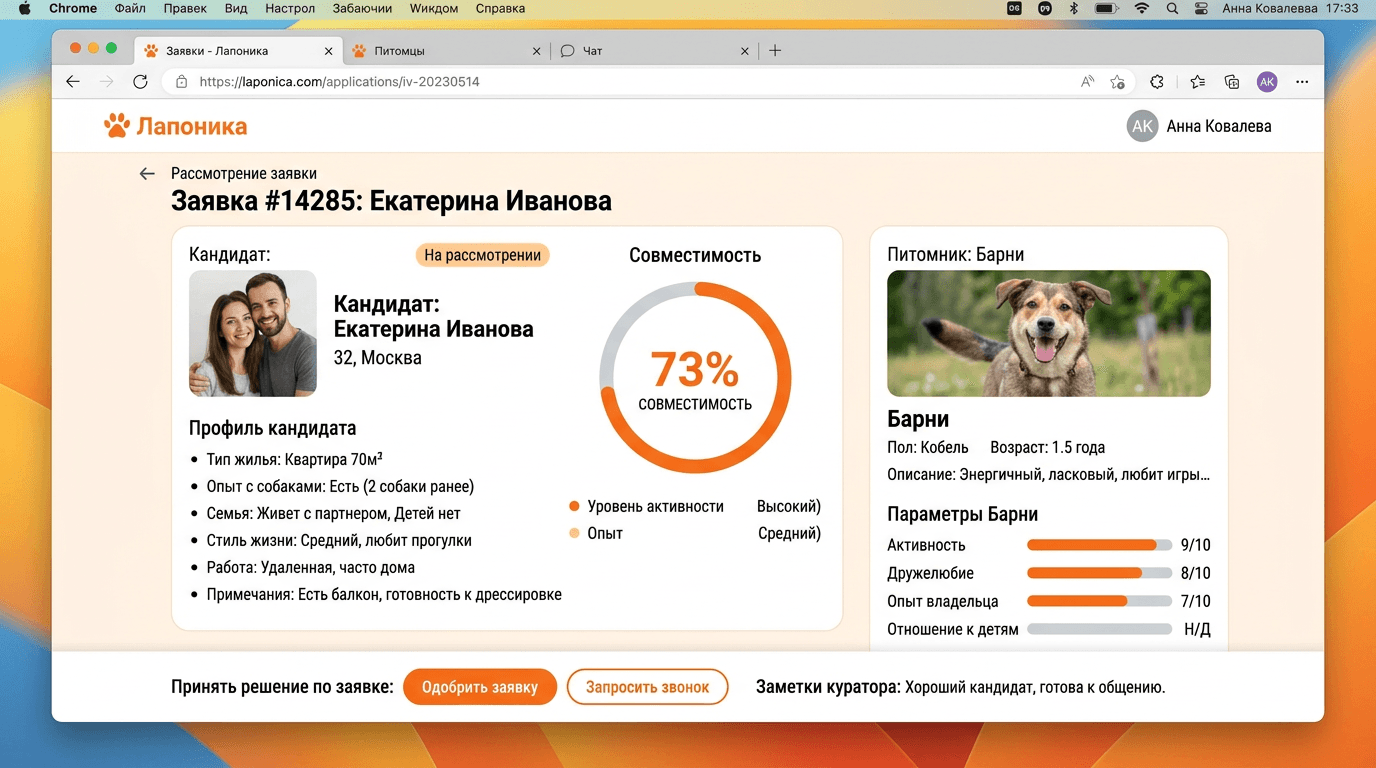Image resolution: width=1376 pixels, height=768 pixels.
Task: Open the browser extensions puzzle icon
Action: [x=1157, y=82]
